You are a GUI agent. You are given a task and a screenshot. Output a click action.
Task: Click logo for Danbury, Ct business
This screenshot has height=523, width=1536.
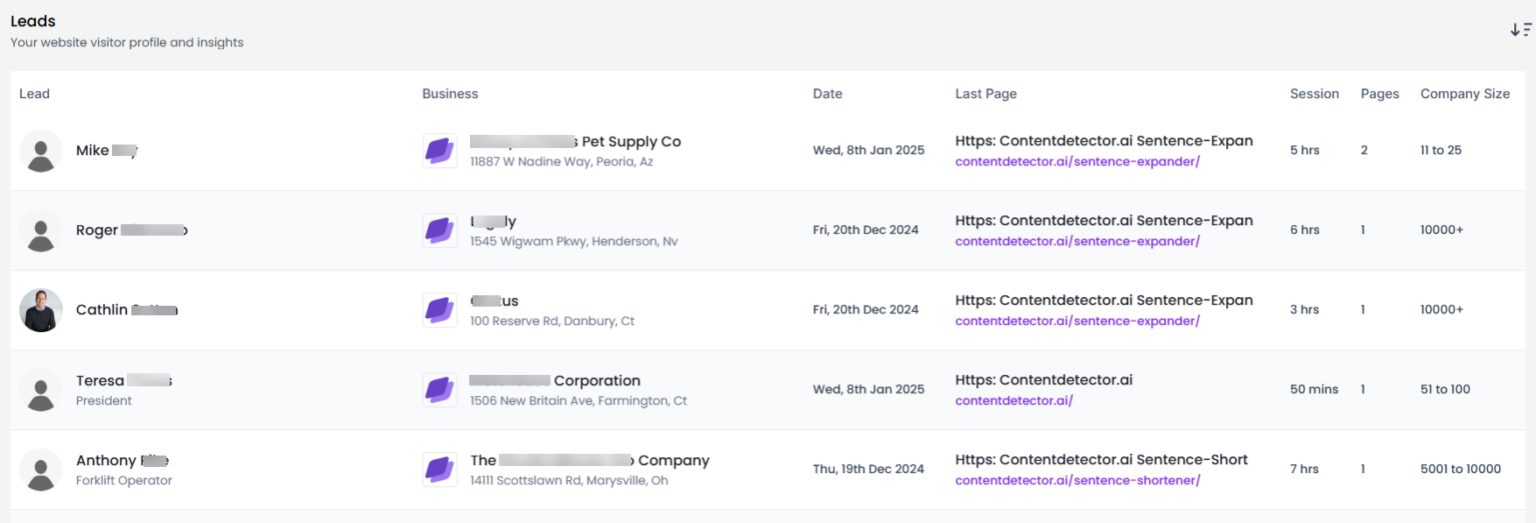click(440, 310)
